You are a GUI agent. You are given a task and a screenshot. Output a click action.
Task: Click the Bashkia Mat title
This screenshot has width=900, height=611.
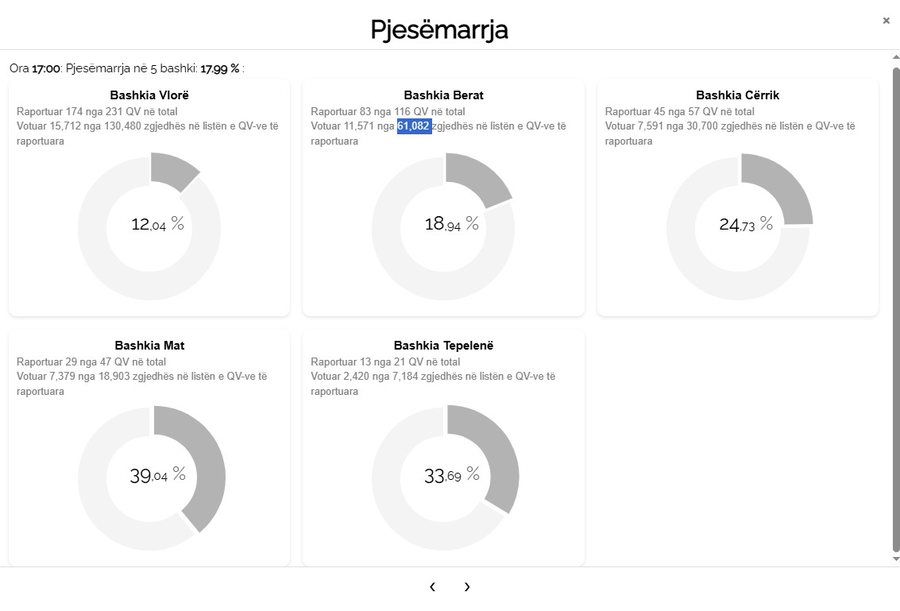pos(149,346)
